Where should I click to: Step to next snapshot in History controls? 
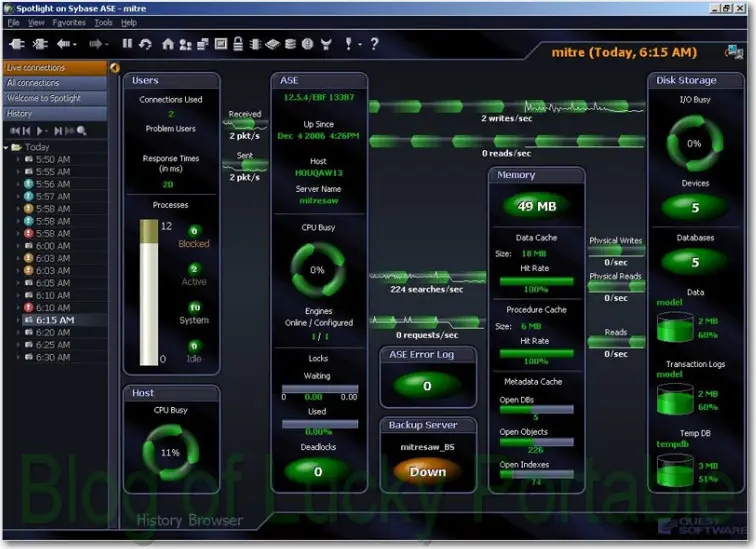58,131
